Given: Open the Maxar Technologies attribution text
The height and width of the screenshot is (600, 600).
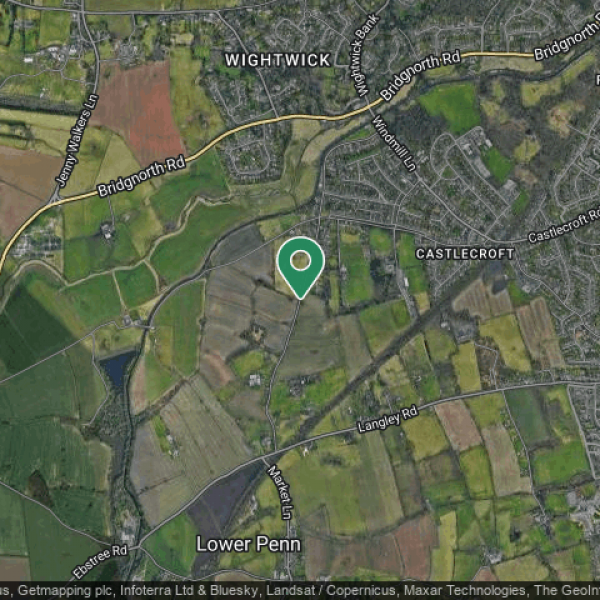Looking at the screenshot, I should (x=465, y=590).
